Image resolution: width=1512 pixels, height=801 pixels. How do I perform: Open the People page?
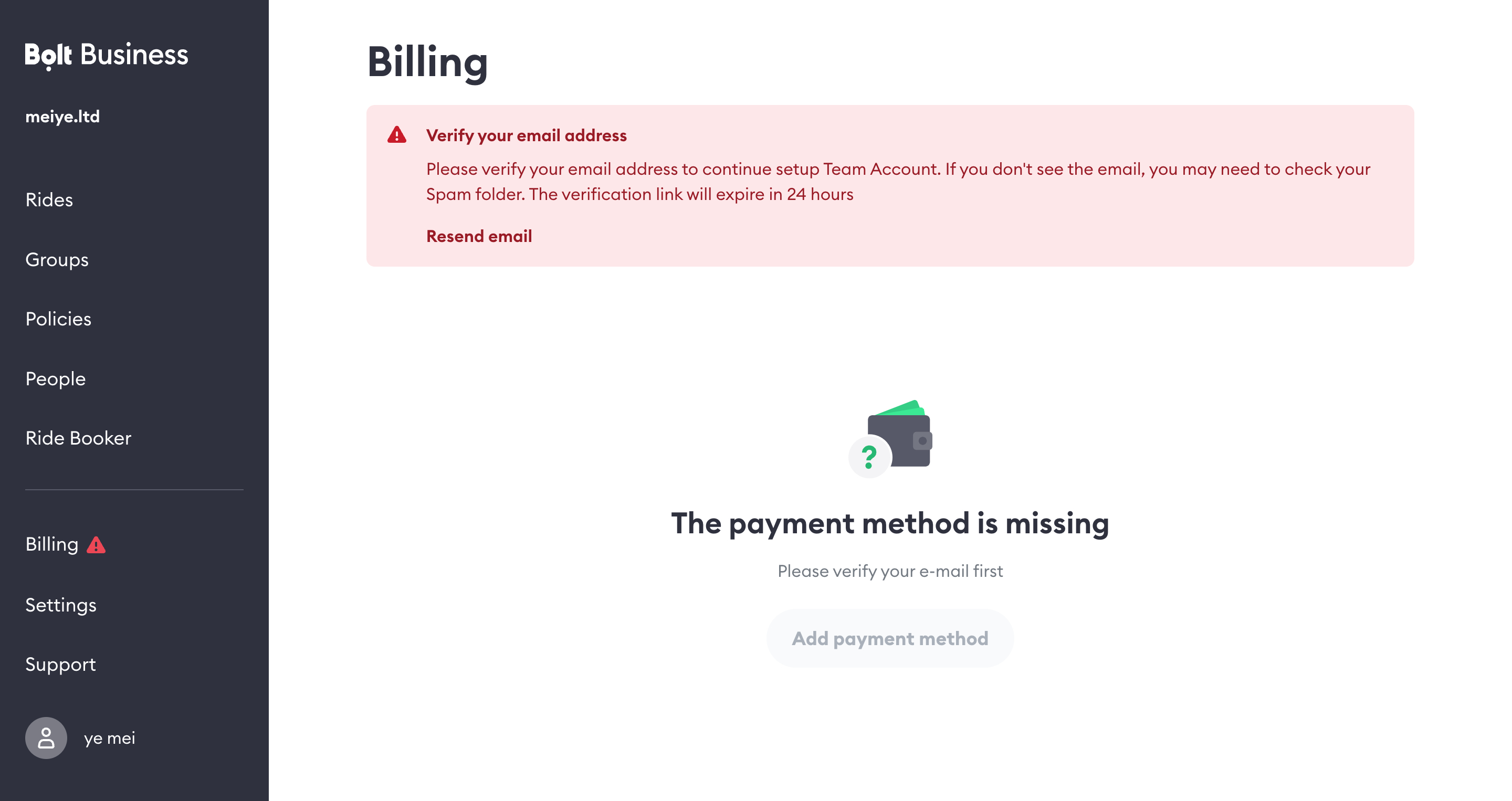[x=55, y=378]
